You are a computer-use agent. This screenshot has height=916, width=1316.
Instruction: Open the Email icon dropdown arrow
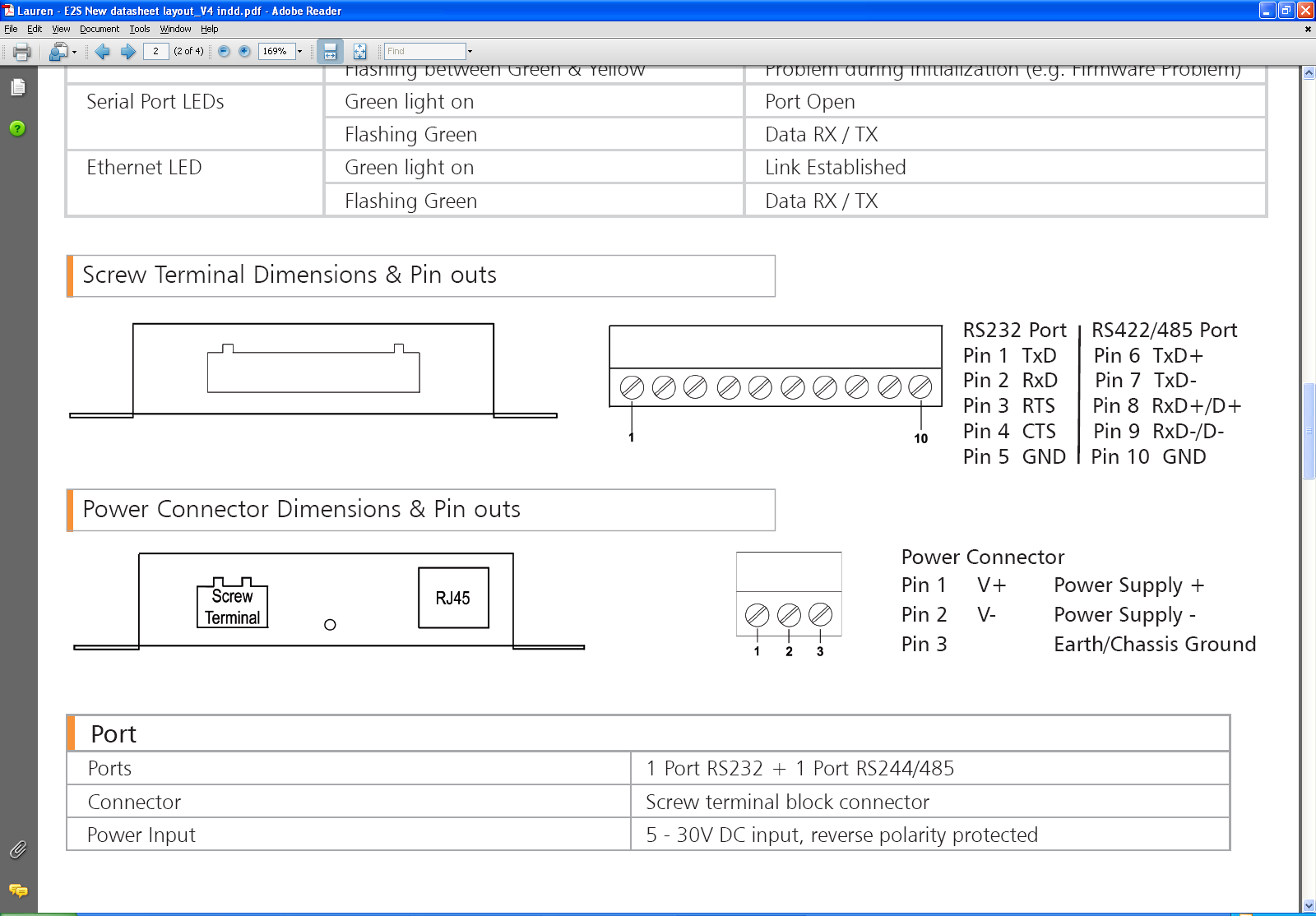point(74,51)
